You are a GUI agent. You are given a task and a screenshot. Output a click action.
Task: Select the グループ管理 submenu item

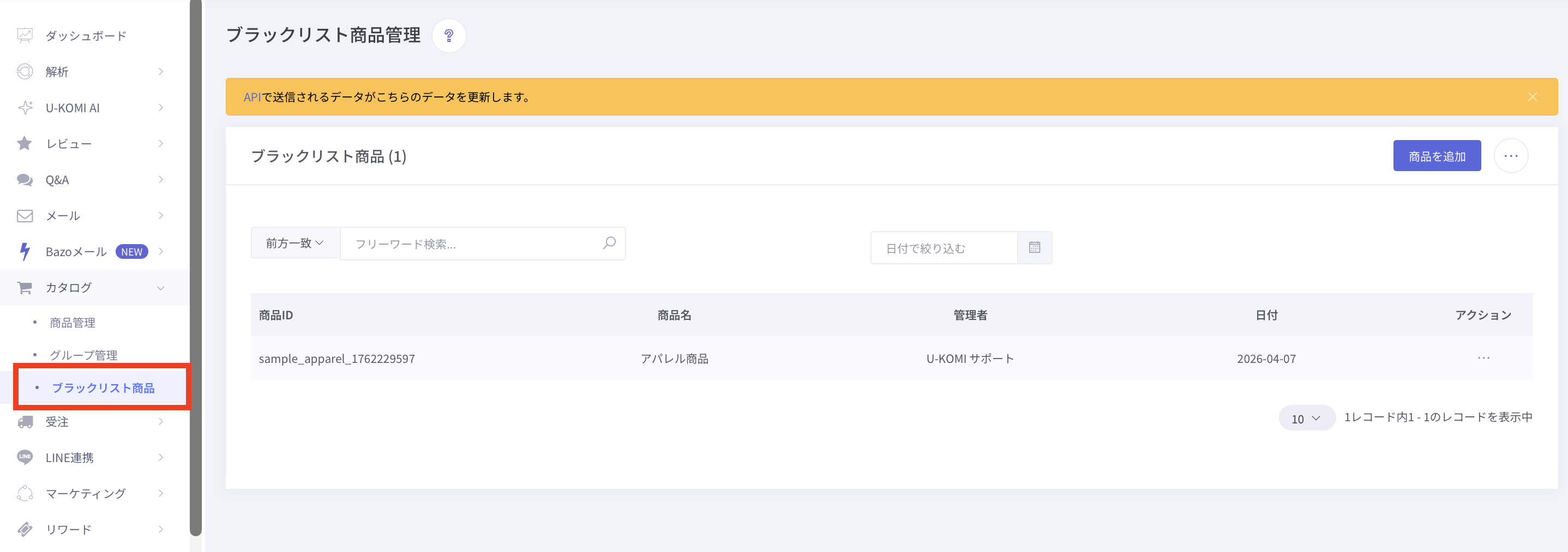point(83,355)
